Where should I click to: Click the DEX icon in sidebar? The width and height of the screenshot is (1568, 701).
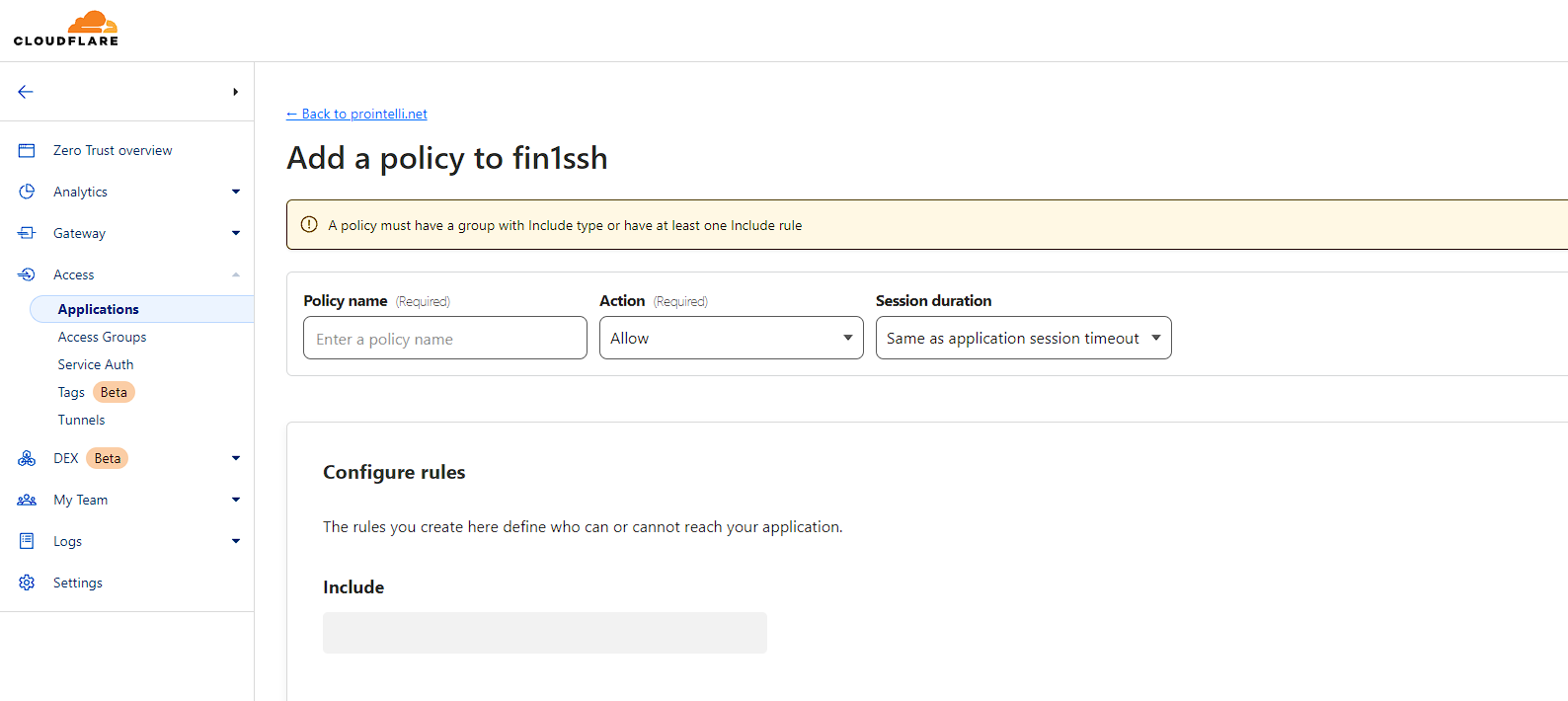[27, 458]
